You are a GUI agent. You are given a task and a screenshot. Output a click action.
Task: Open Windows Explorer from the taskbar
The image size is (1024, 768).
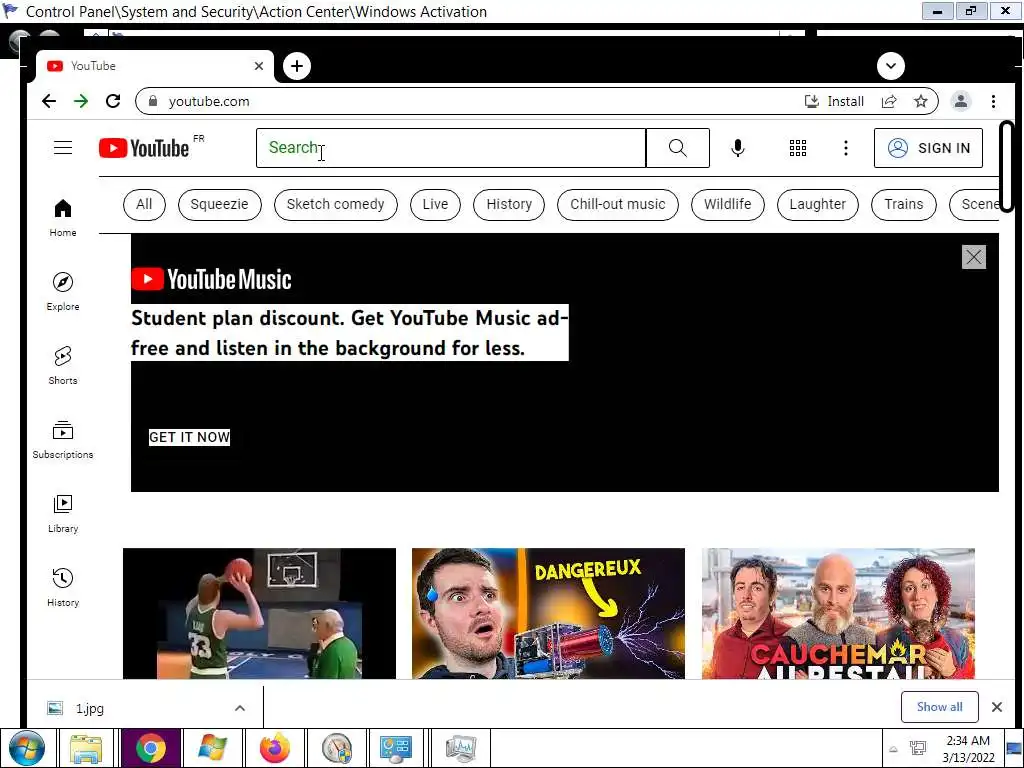click(86, 748)
